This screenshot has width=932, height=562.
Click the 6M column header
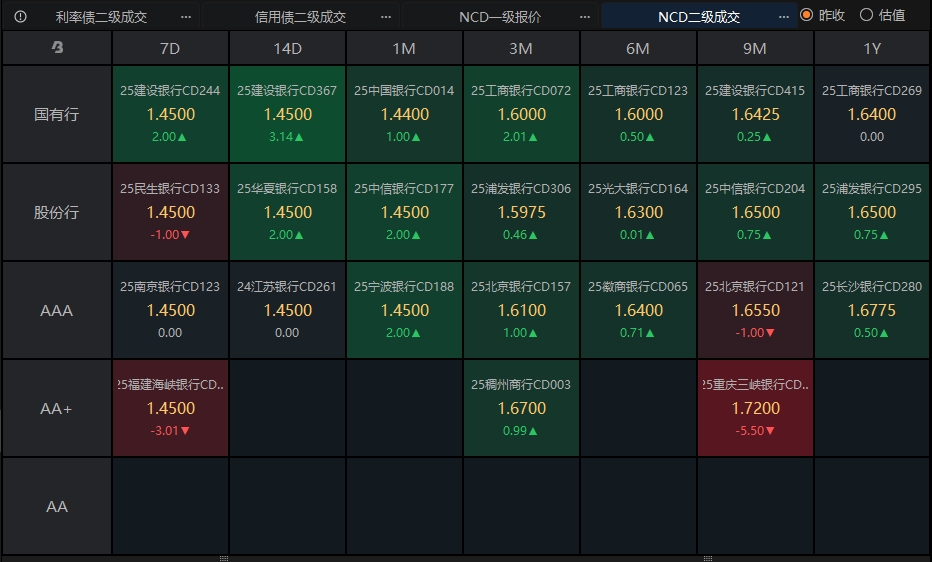pyautogui.click(x=638, y=48)
